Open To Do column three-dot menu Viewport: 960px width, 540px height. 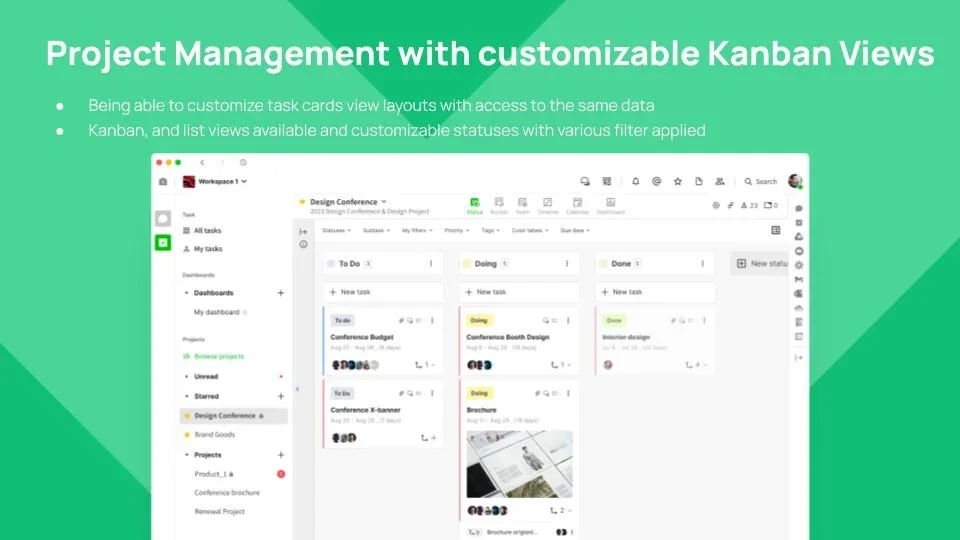coord(431,264)
